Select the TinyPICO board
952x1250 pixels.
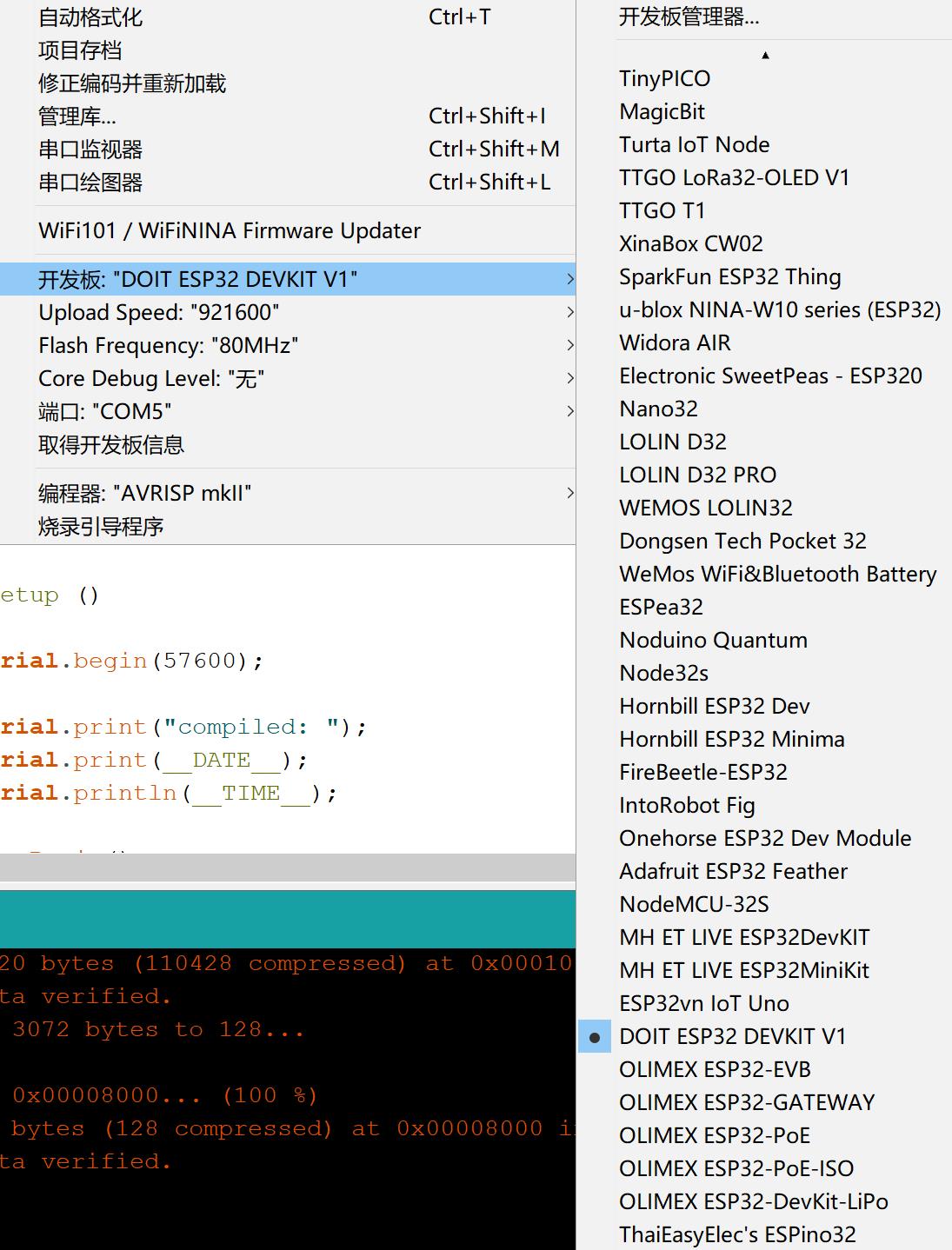tap(664, 78)
